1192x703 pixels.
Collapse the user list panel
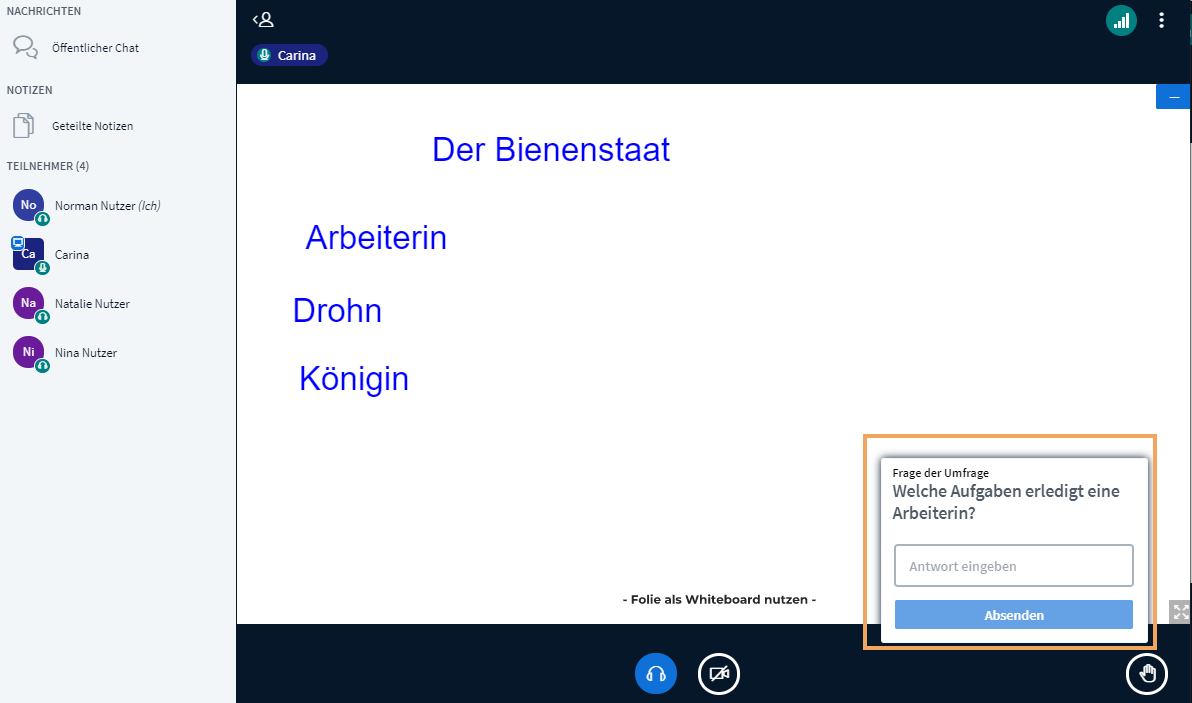263,19
